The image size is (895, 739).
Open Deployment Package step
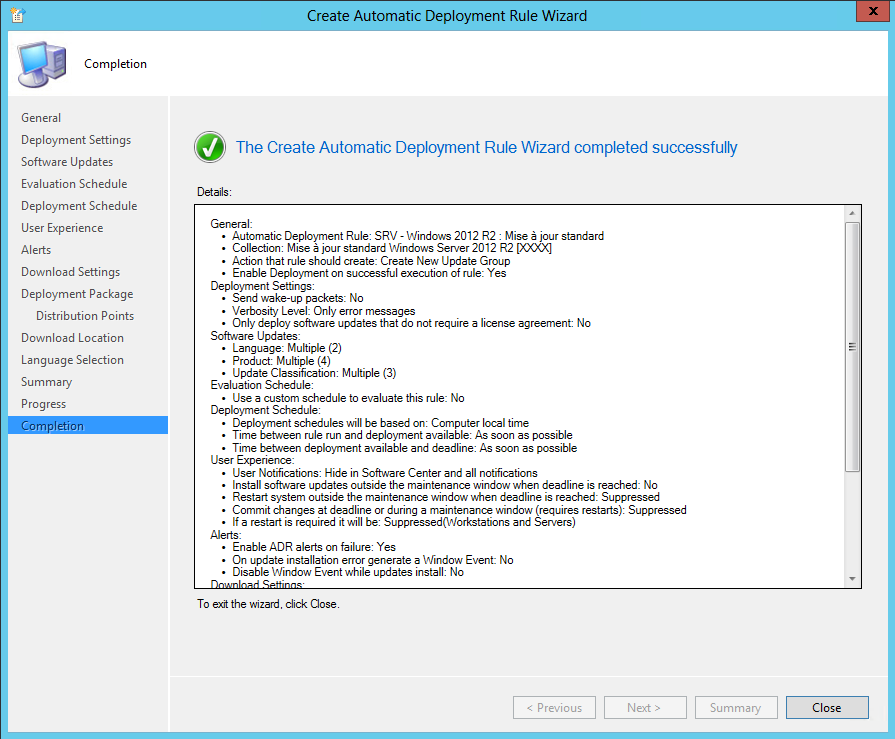click(x=77, y=294)
